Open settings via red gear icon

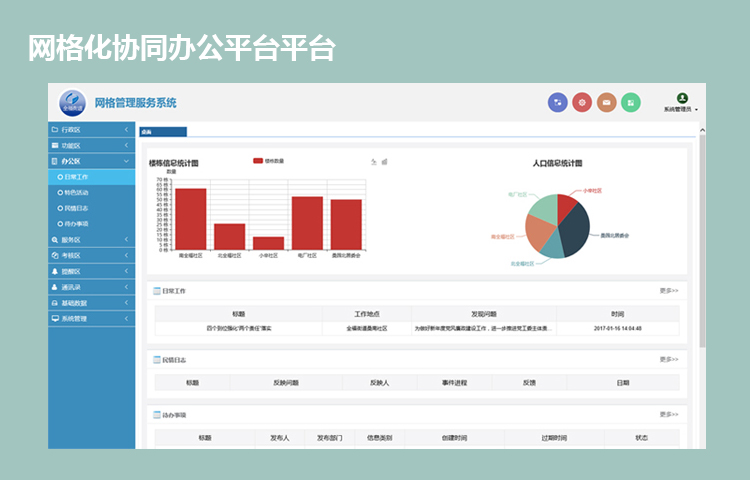[582, 102]
